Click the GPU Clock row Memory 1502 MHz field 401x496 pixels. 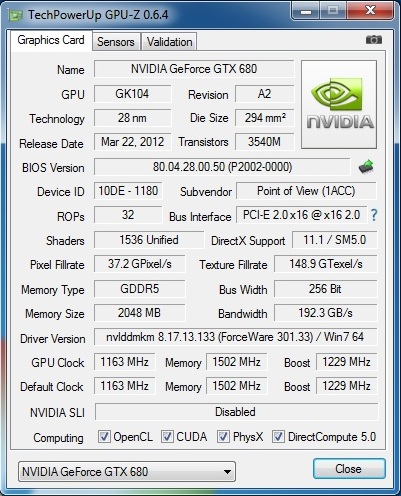coord(237,362)
